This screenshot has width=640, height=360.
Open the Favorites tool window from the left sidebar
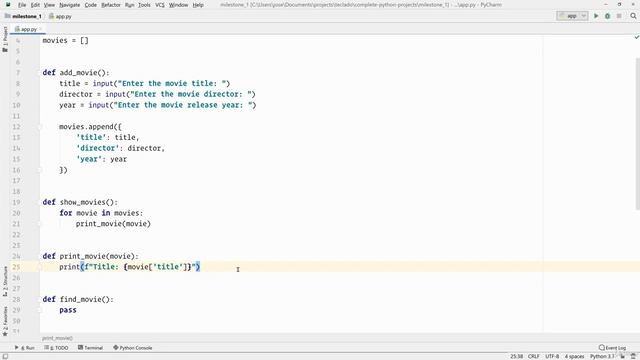tap(5, 321)
